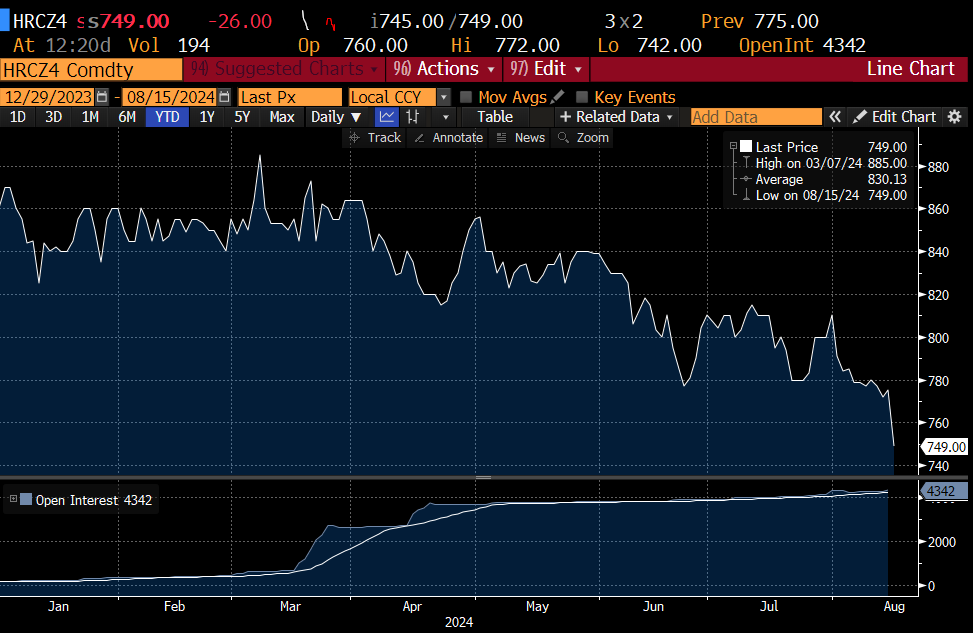Image resolution: width=973 pixels, height=633 pixels.
Task: Collapse the Last Price legend tree
Action: 733,147
